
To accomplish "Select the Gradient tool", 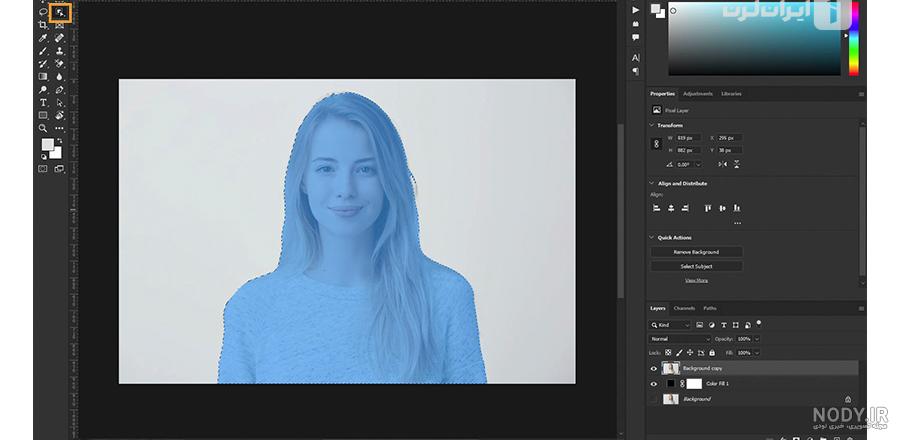I will click(x=43, y=76).
